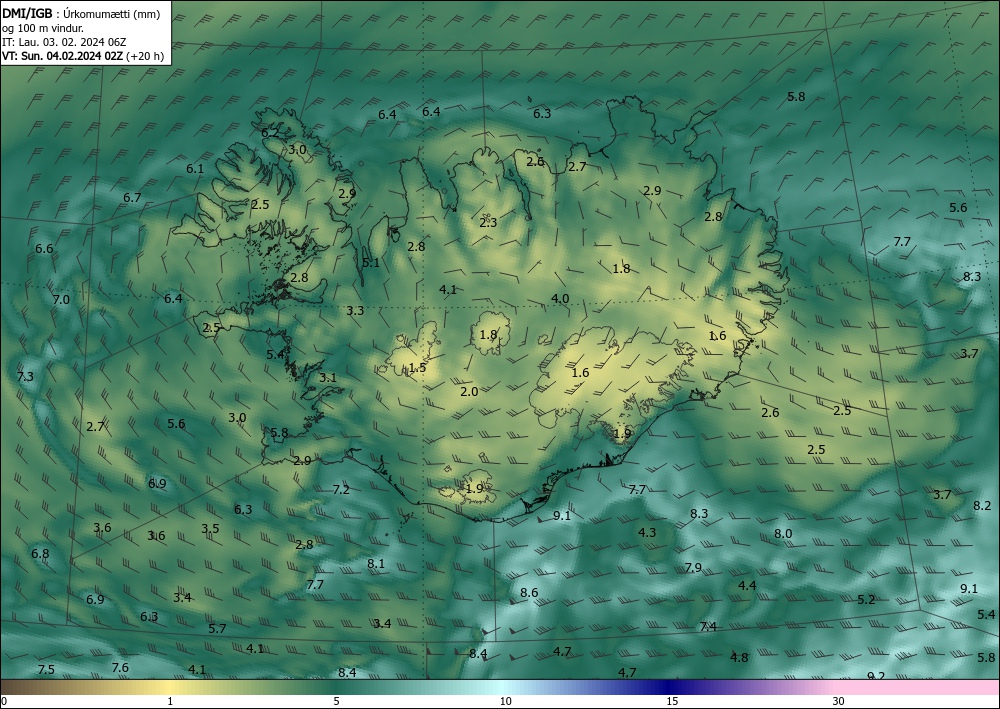Select the map value "6.7"
The height and width of the screenshot is (709, 1000).
132,198
